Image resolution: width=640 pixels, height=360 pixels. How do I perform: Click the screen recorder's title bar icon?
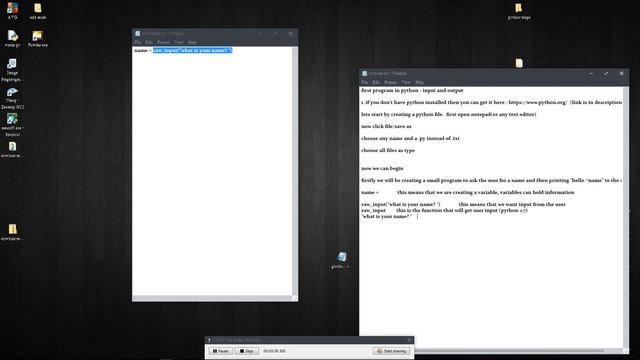pyautogui.click(x=209, y=340)
